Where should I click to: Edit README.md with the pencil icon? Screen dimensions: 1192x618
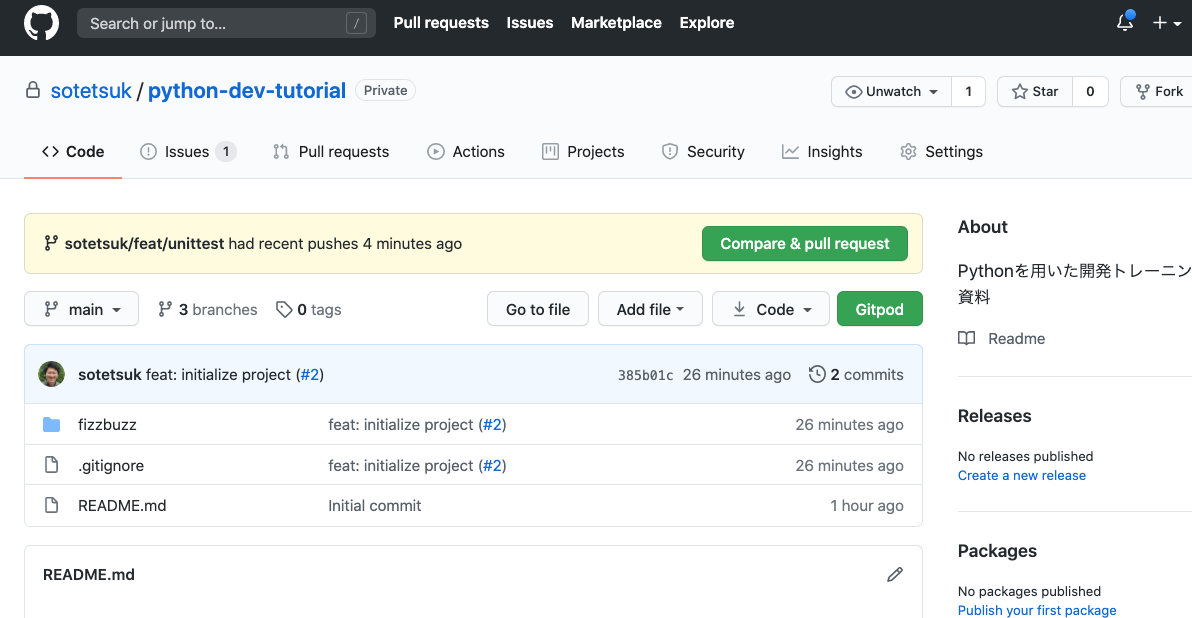click(895, 574)
